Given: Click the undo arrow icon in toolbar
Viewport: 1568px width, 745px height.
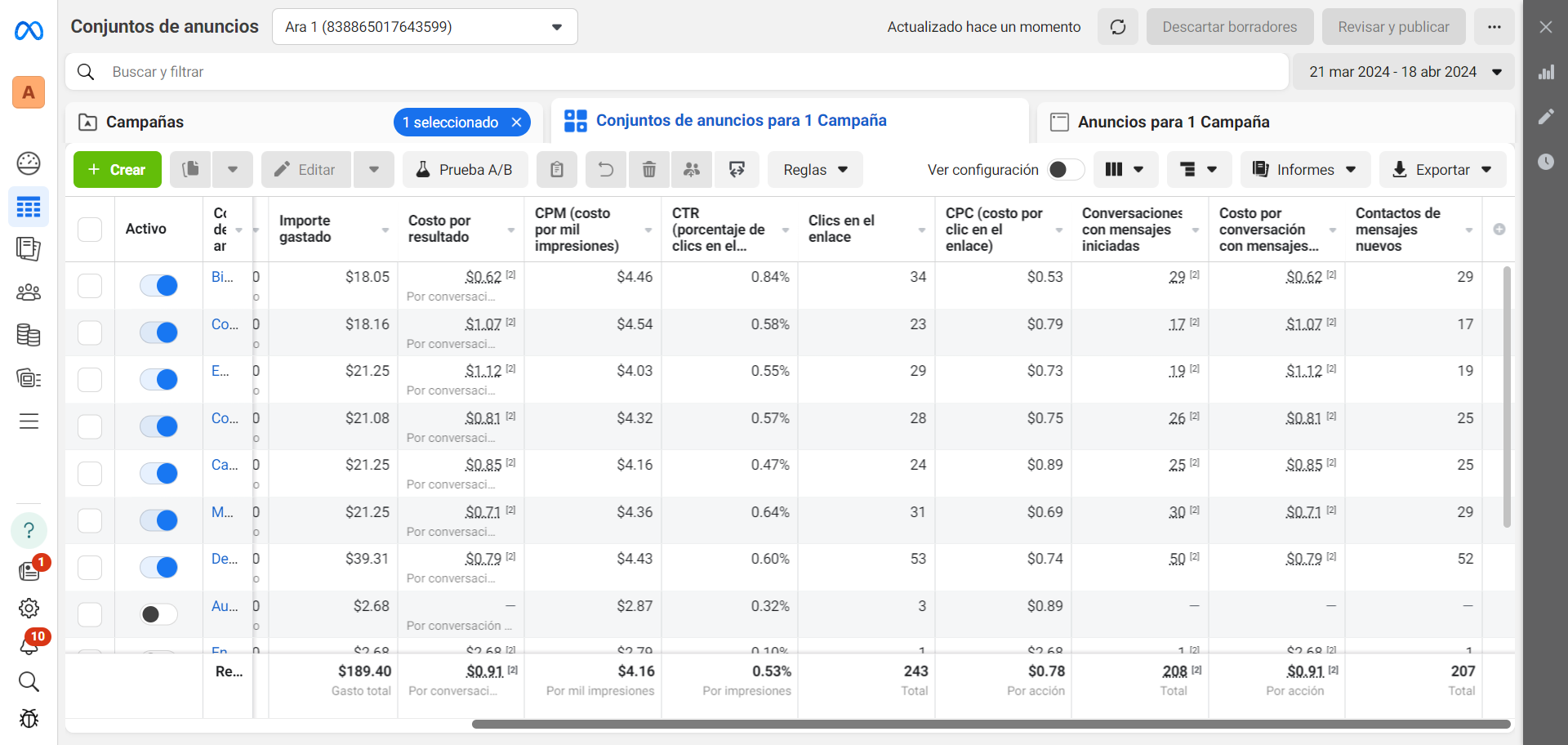Looking at the screenshot, I should [605, 169].
